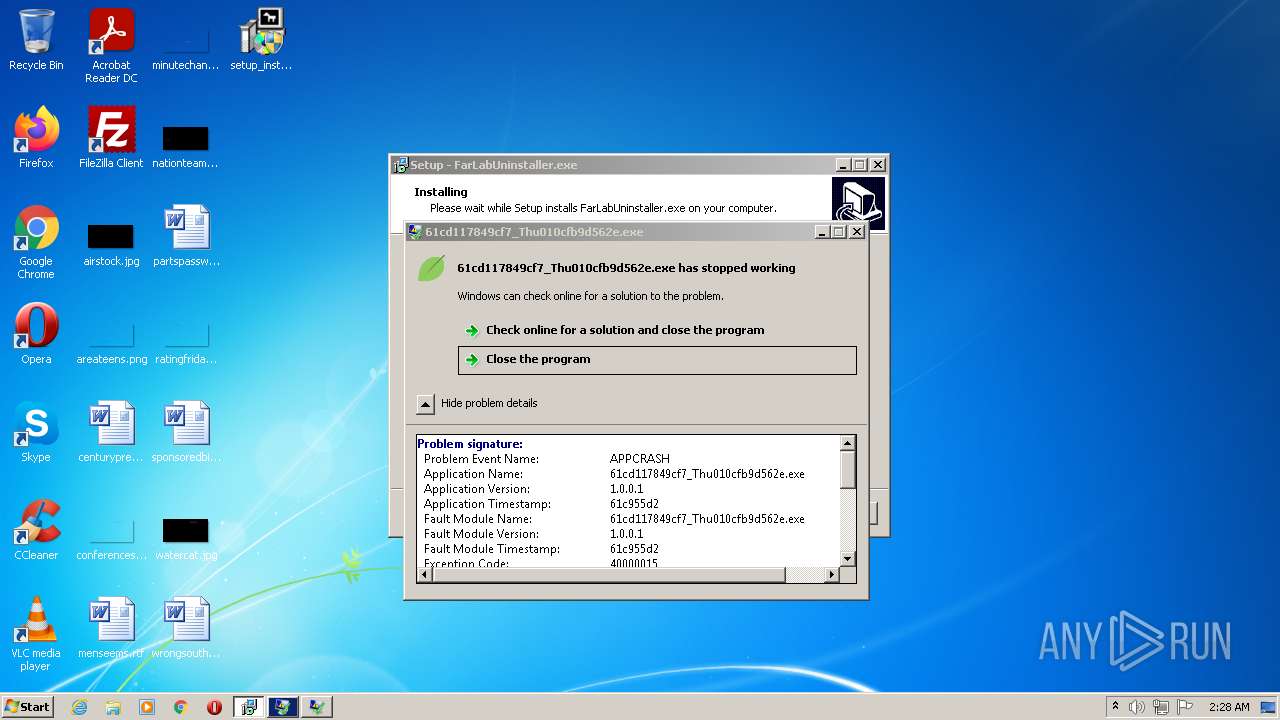The height and width of the screenshot is (720, 1280).
Task: Click the Start button
Action: pos(28,706)
